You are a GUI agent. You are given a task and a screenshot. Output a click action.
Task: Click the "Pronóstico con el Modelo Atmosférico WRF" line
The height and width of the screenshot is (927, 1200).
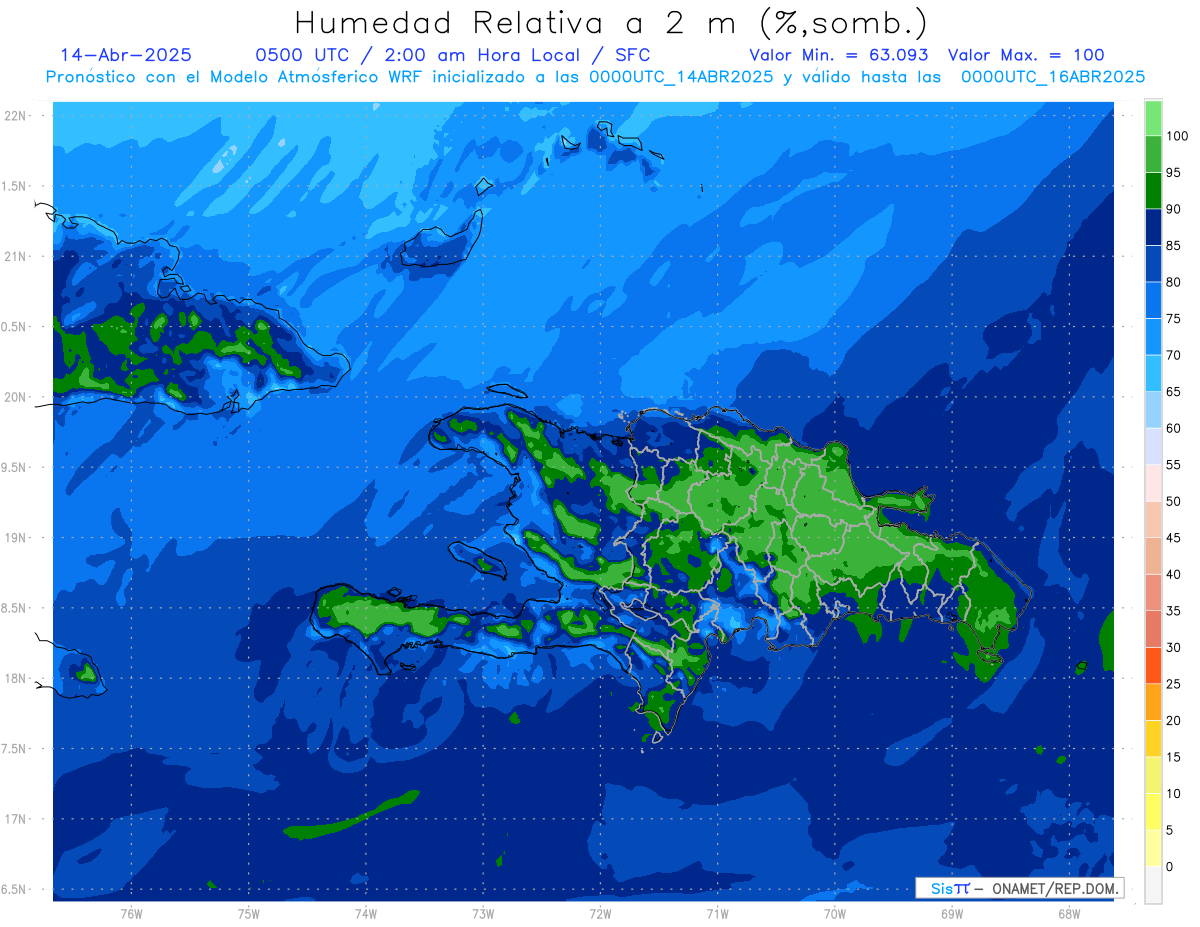pyautogui.click(x=595, y=76)
